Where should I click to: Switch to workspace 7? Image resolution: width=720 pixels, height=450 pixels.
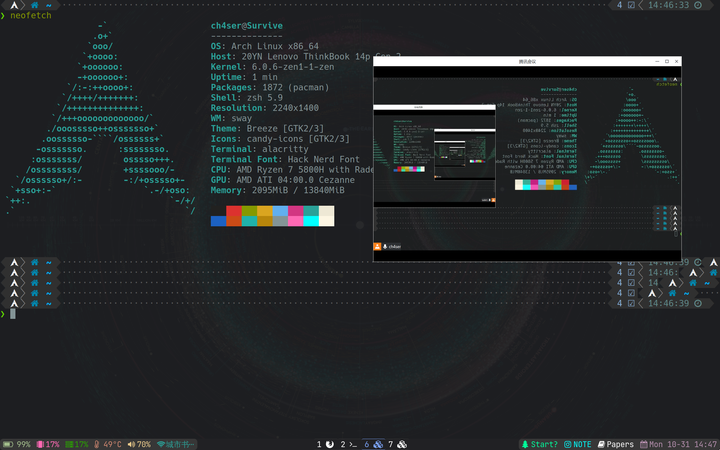click(397, 444)
